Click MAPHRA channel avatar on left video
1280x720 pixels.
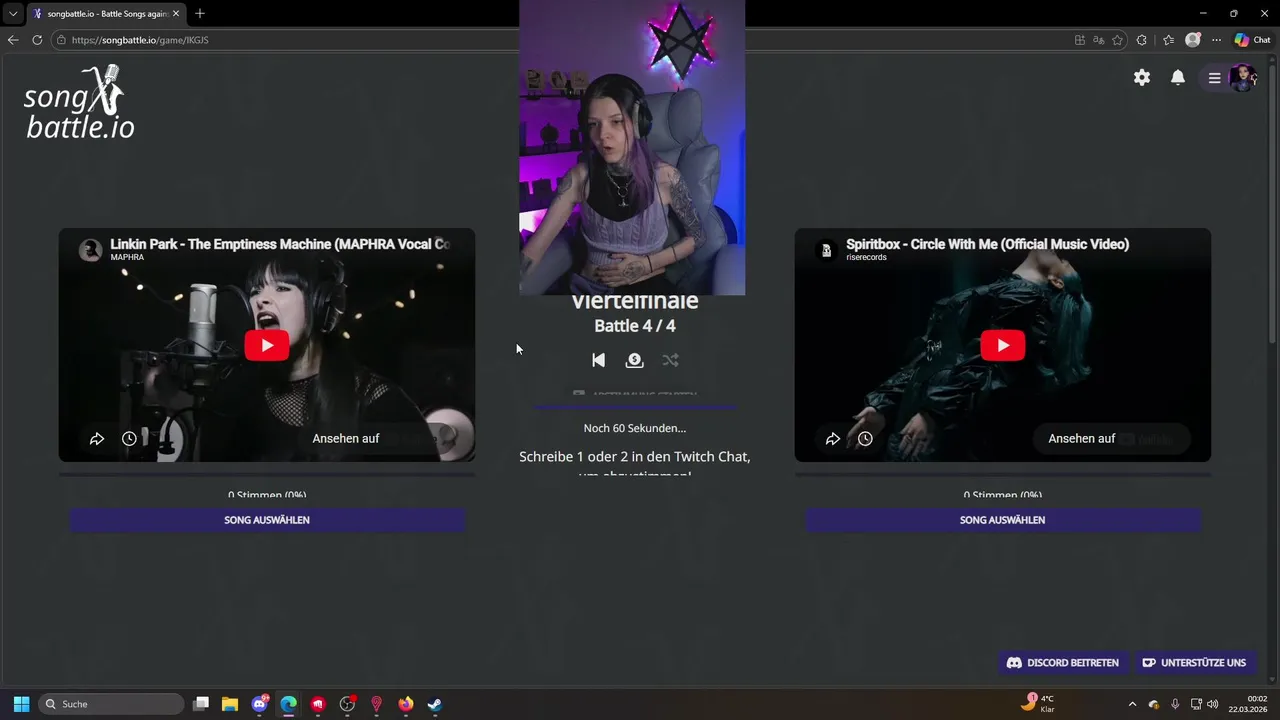tap(91, 250)
